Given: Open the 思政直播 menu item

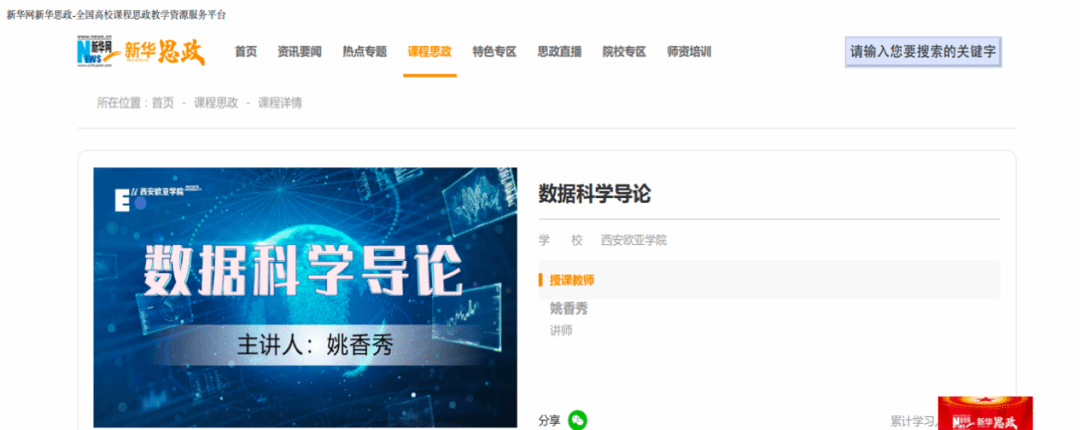Looking at the screenshot, I should 559,52.
